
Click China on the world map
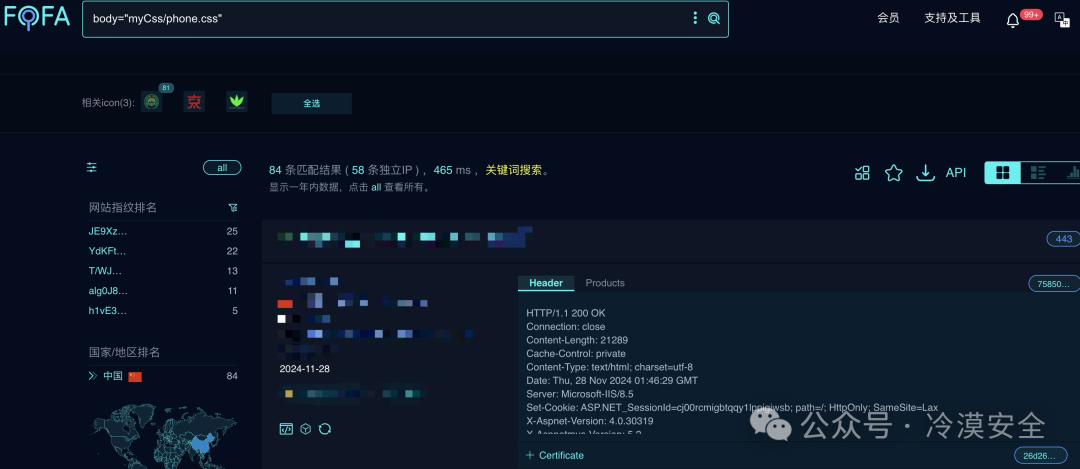click(x=200, y=444)
